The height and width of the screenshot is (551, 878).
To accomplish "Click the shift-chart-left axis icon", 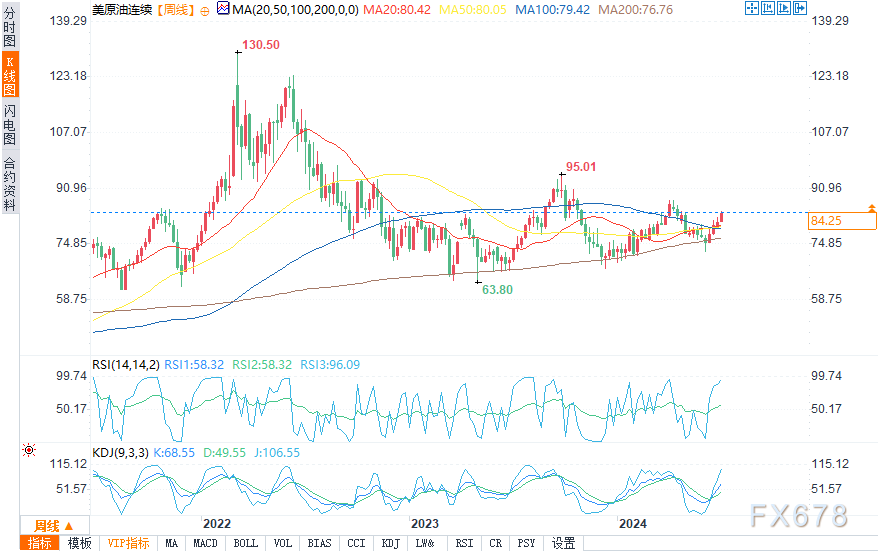I will [x=768, y=8].
